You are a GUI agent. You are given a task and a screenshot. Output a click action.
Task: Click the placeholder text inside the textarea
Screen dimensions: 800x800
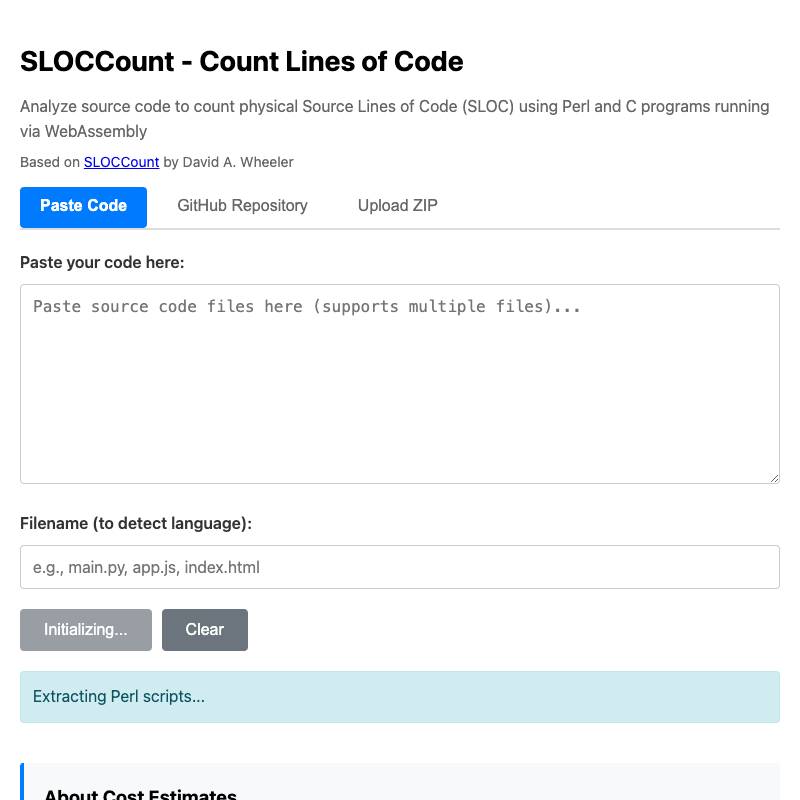pos(307,306)
